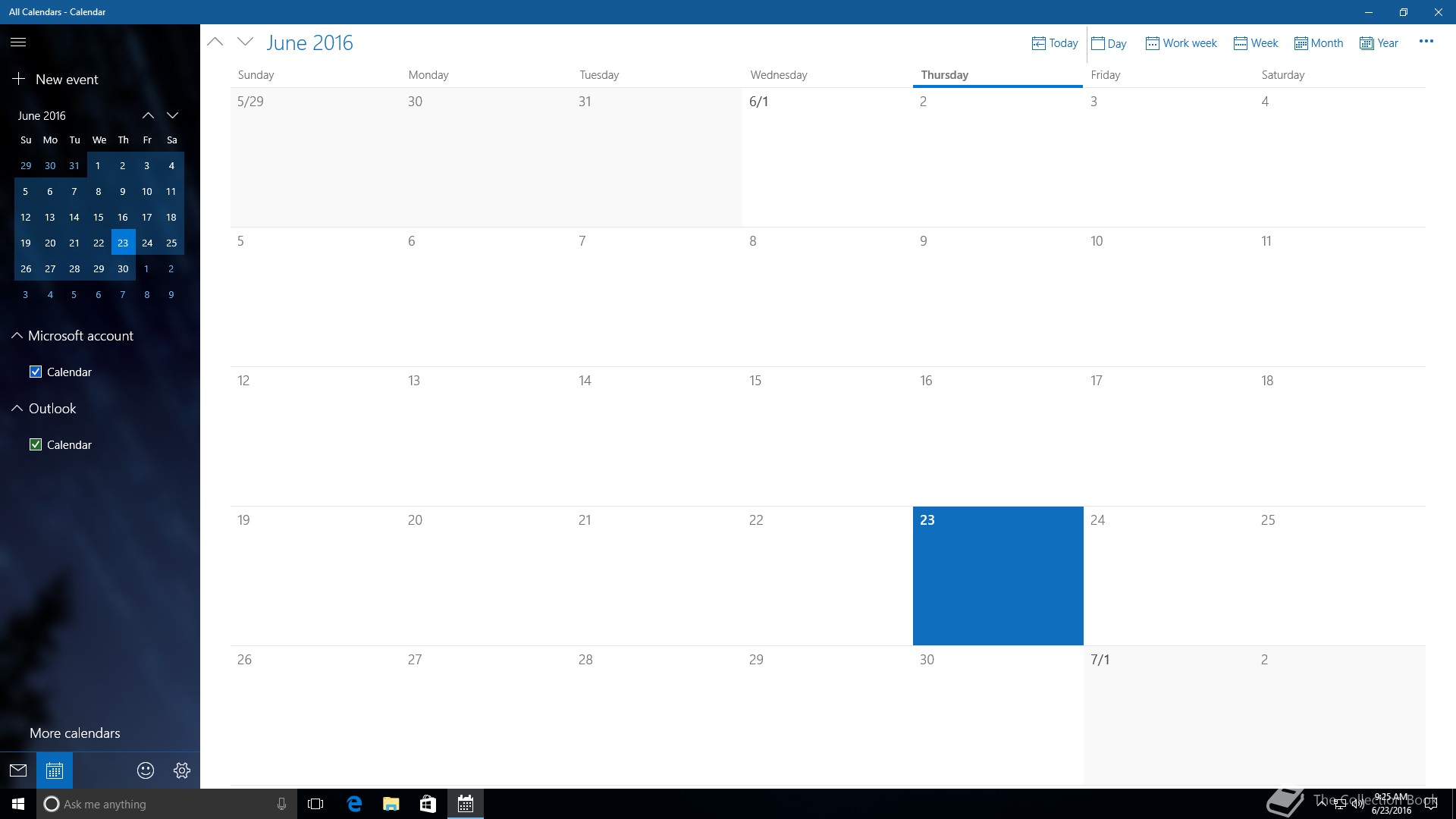Select June 15 in mini calendar
The image size is (1456, 819).
99,218
